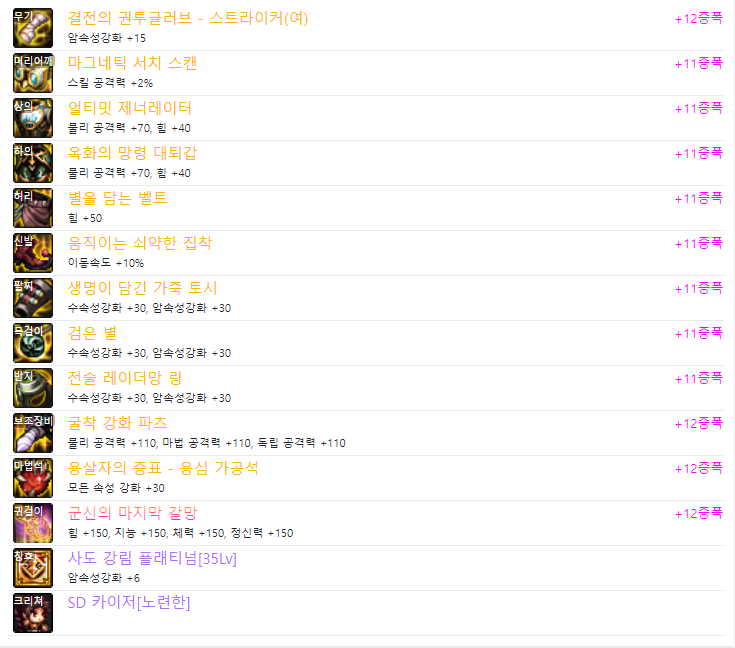This screenshot has width=735, height=648.
Task: Click the +12증폭 label on 굴착 강화 파츠
Action: 698,423
